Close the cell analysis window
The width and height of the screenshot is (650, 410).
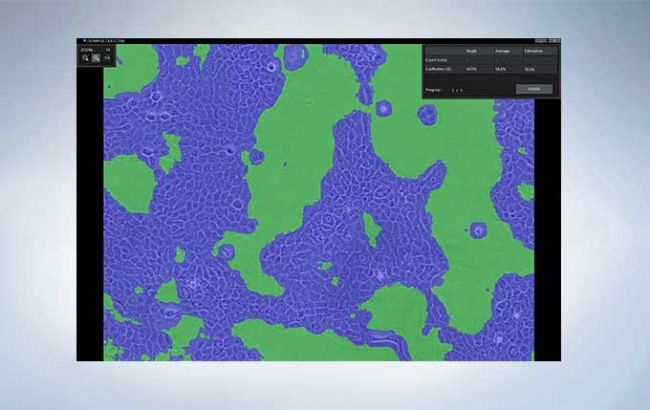[554, 41]
